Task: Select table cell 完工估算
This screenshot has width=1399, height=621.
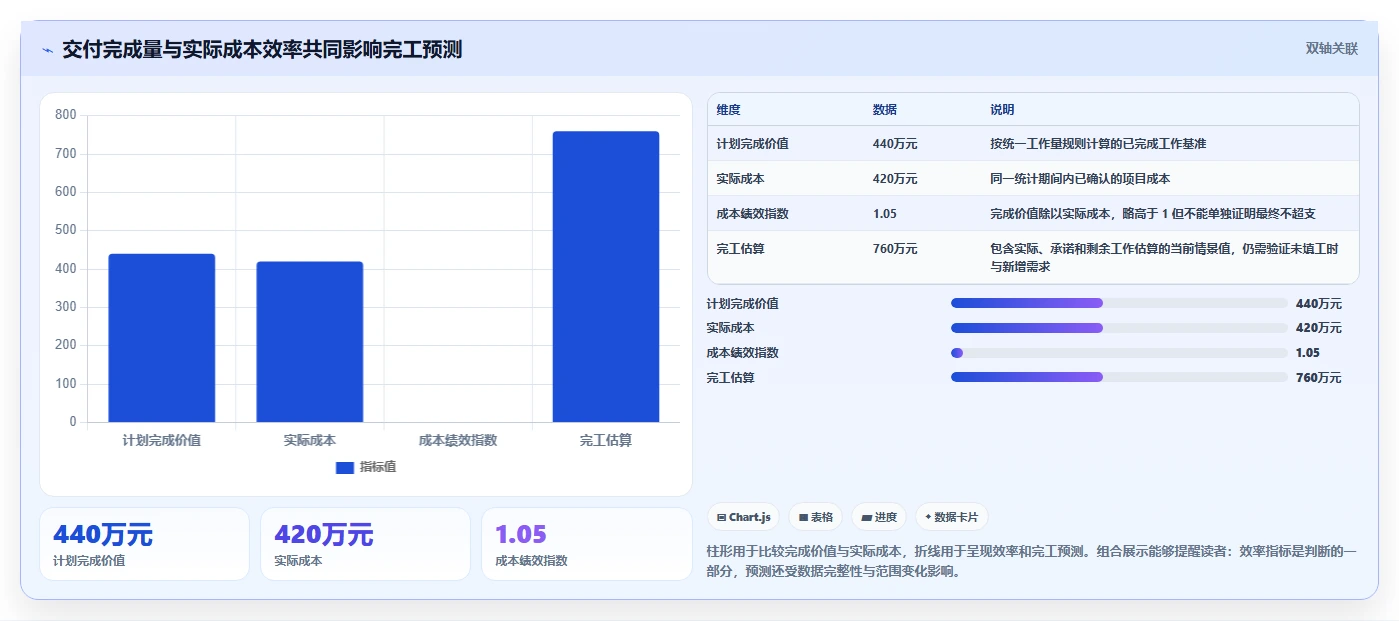Action: click(x=741, y=249)
